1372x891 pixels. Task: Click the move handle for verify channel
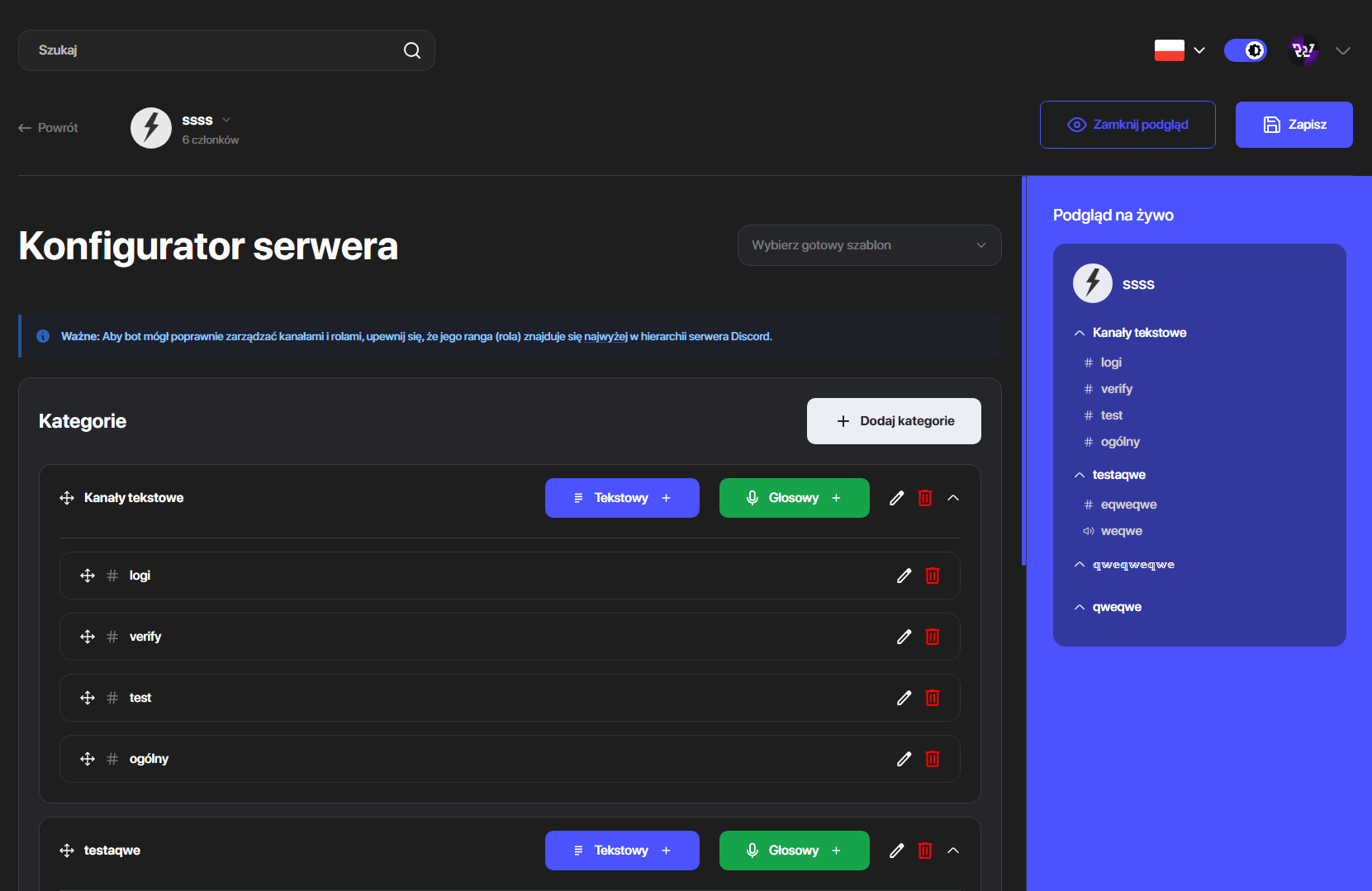point(88,637)
